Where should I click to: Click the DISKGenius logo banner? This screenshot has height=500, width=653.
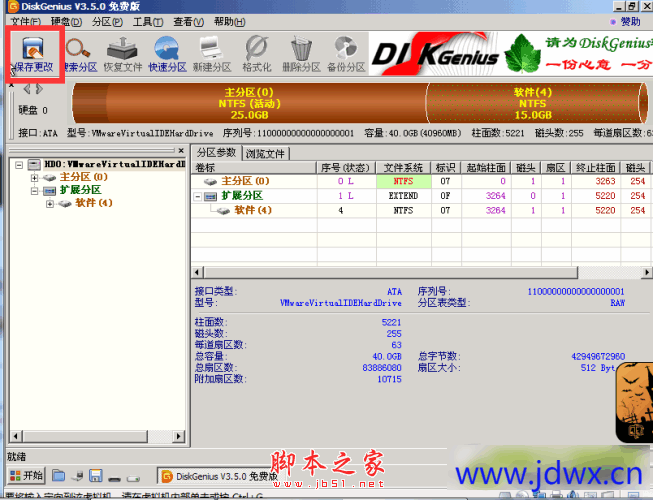pos(436,54)
